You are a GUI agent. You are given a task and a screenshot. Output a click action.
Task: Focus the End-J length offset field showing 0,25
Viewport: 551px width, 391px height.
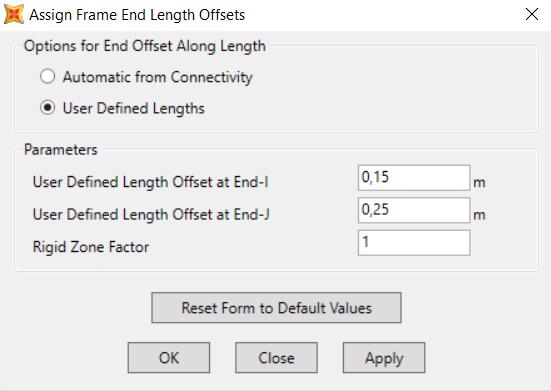click(414, 210)
